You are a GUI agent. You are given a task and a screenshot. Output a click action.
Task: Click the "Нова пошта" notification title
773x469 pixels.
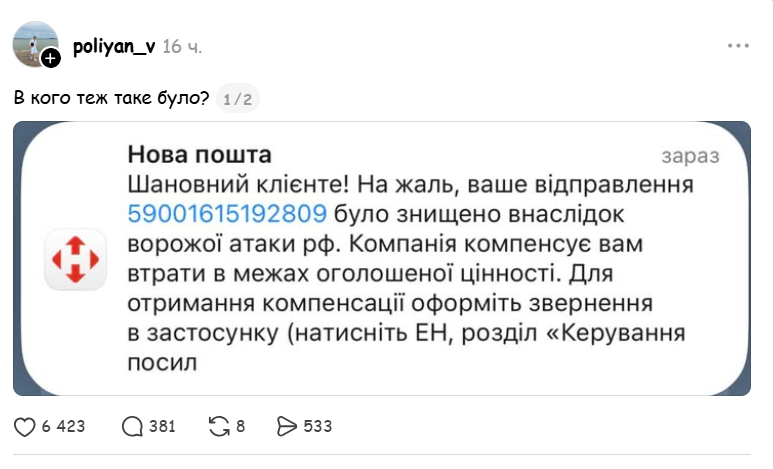pos(199,156)
